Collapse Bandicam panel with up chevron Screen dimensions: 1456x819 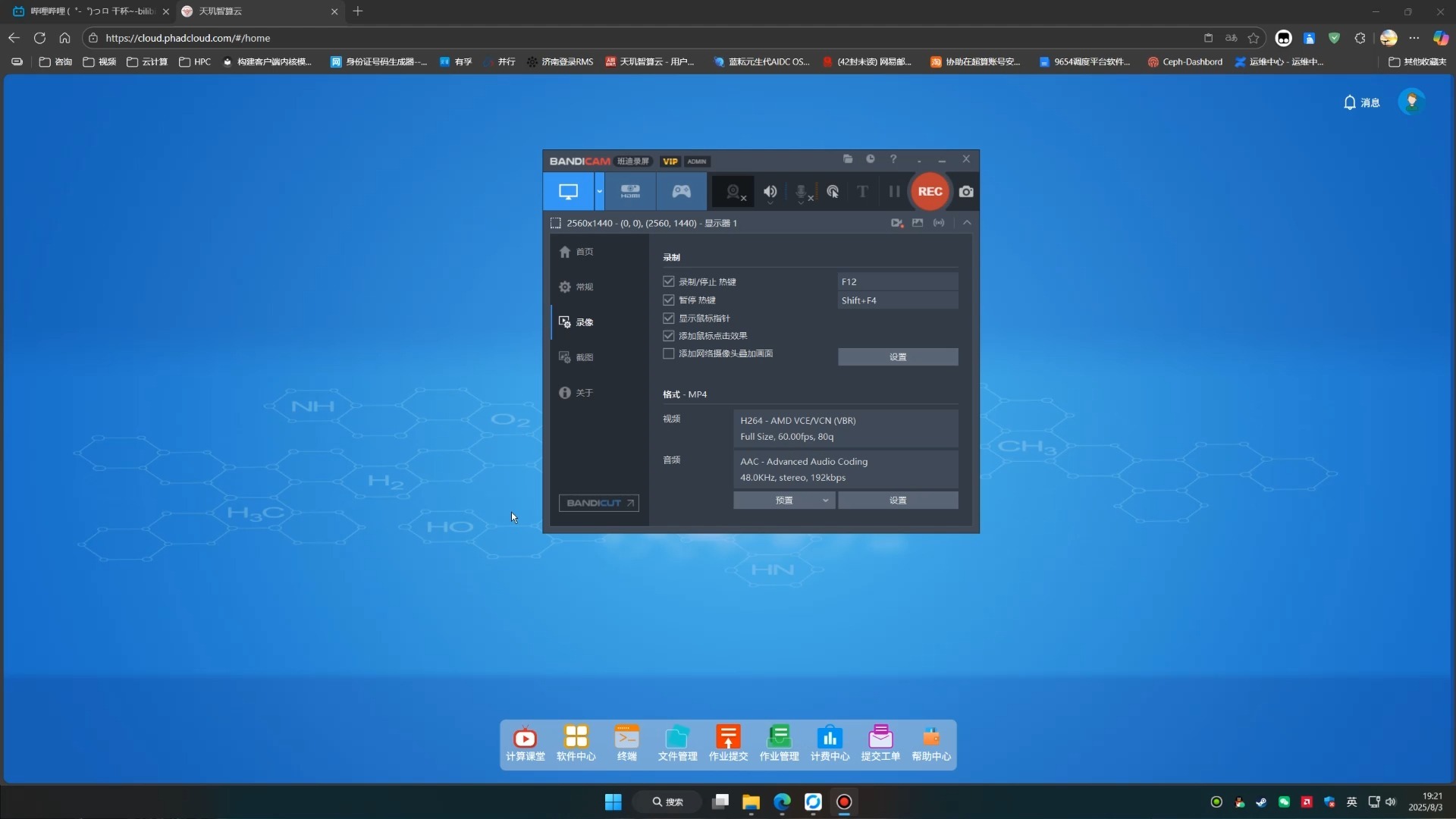[x=967, y=223]
